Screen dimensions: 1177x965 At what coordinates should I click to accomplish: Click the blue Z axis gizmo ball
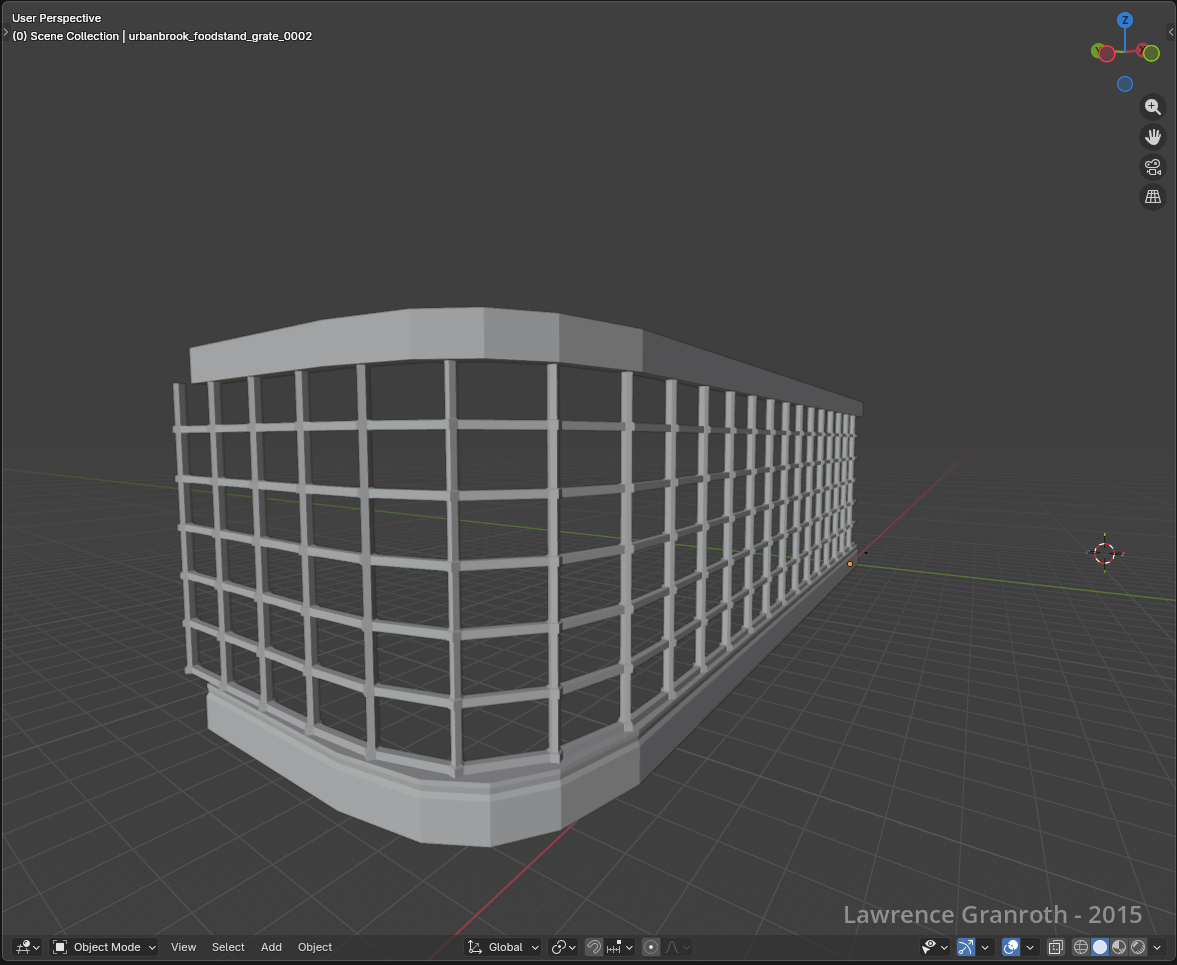(x=1125, y=20)
